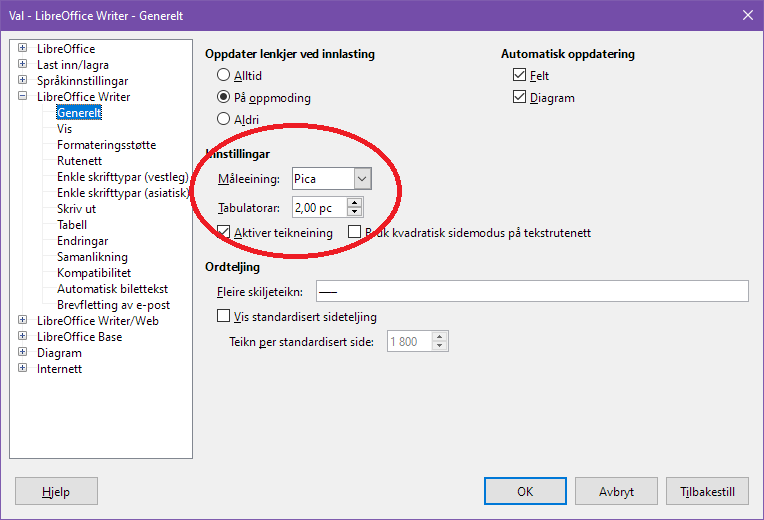Click the Tabulatorar value field

pos(320,207)
